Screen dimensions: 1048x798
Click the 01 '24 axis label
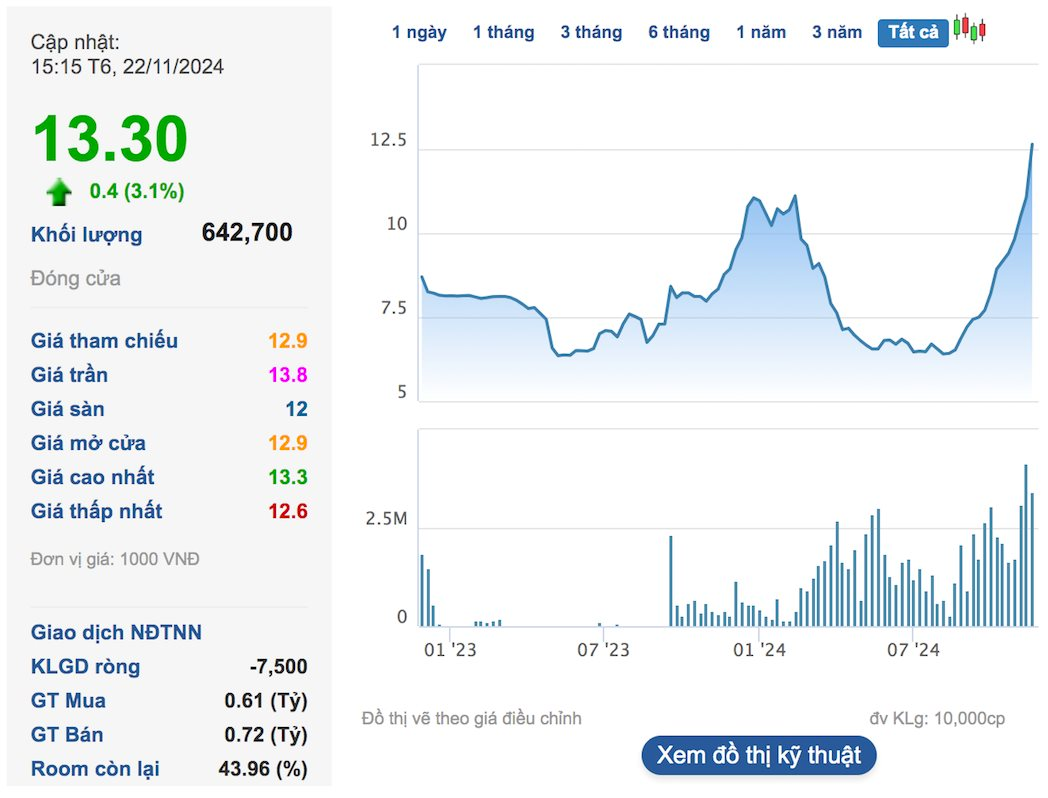759,650
